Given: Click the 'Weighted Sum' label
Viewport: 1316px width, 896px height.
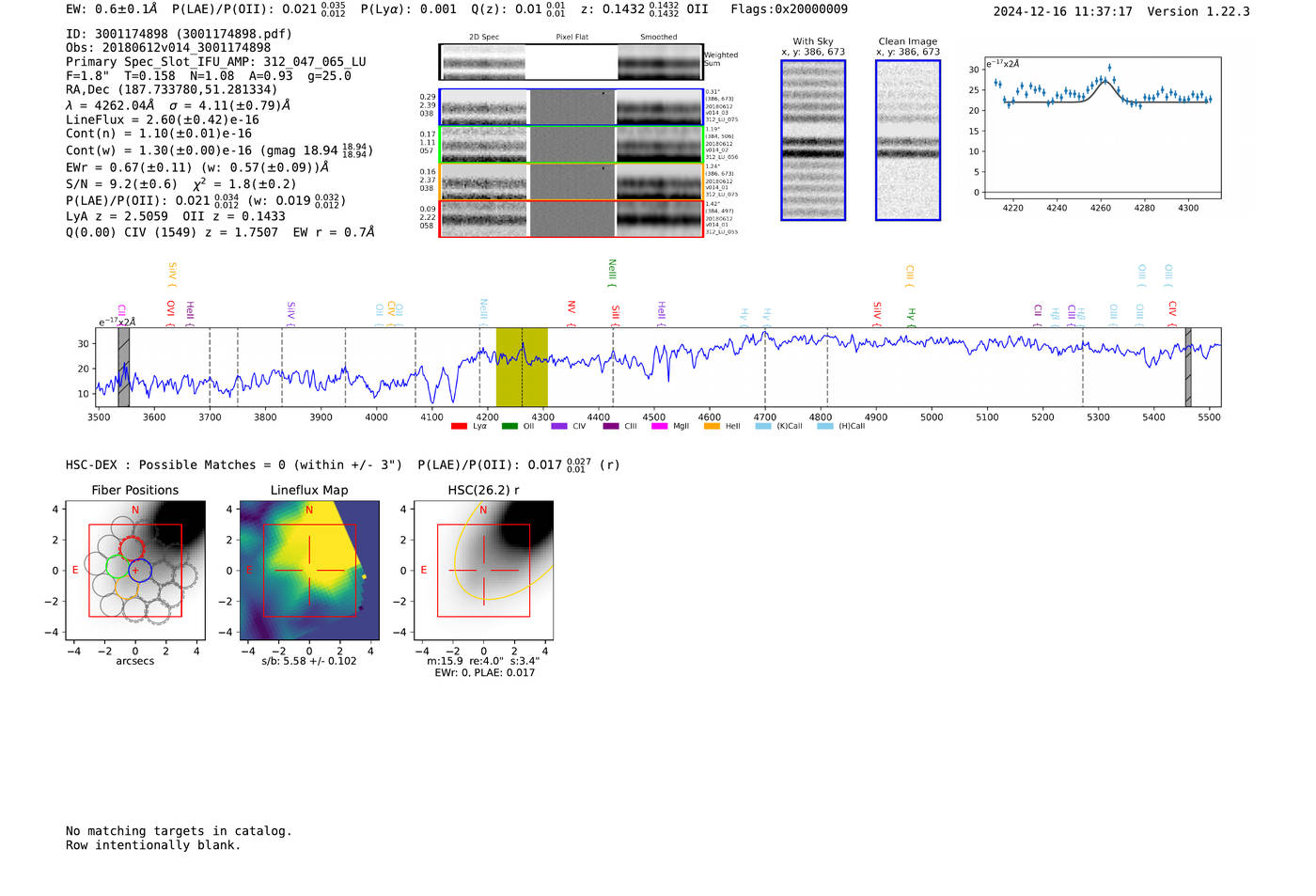Looking at the screenshot, I should coord(721,59).
